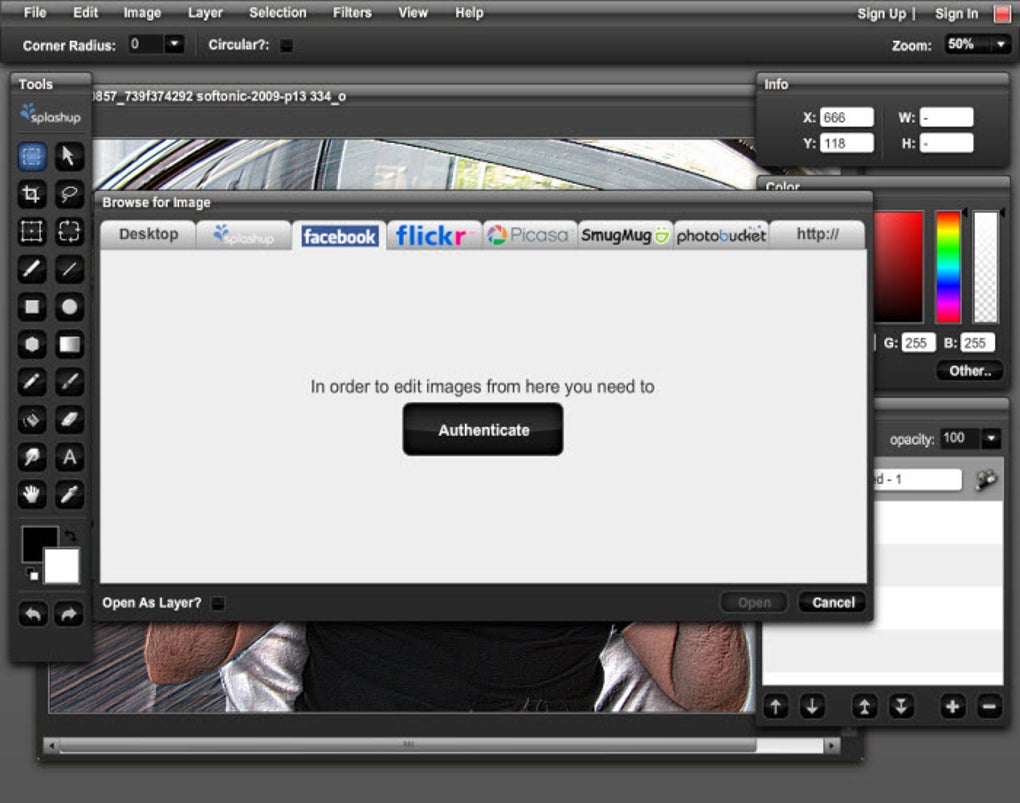Screen dimensions: 1020x803
Task: Switch to the flickr tab
Action: pyautogui.click(x=433, y=234)
